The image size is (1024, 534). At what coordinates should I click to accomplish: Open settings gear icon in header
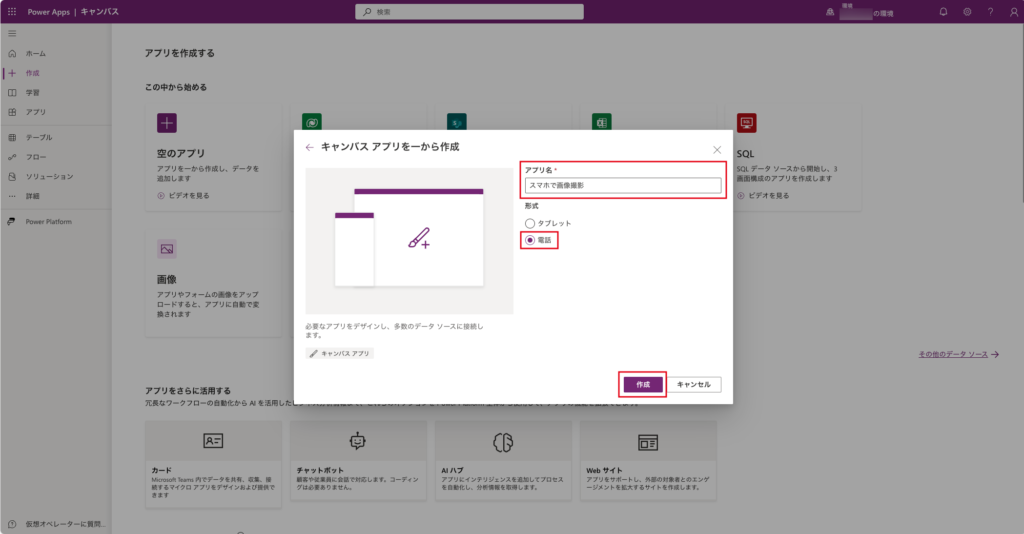pyautogui.click(x=967, y=12)
